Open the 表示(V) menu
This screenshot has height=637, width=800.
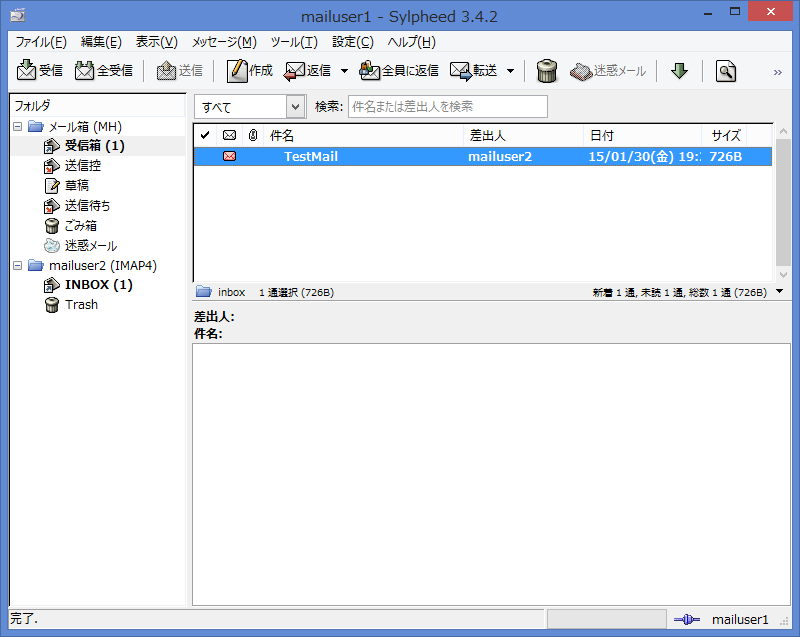click(157, 42)
